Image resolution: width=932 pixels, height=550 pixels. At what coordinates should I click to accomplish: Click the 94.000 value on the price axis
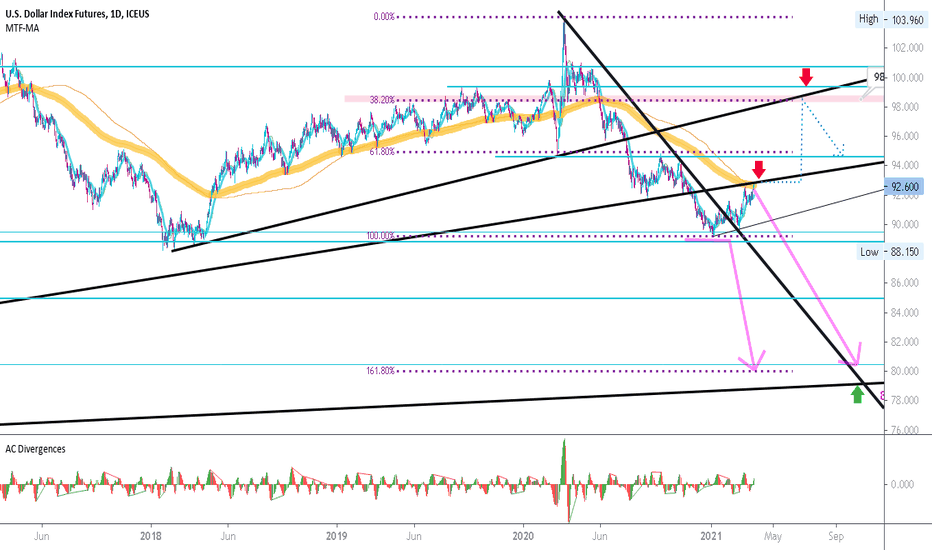907,165
